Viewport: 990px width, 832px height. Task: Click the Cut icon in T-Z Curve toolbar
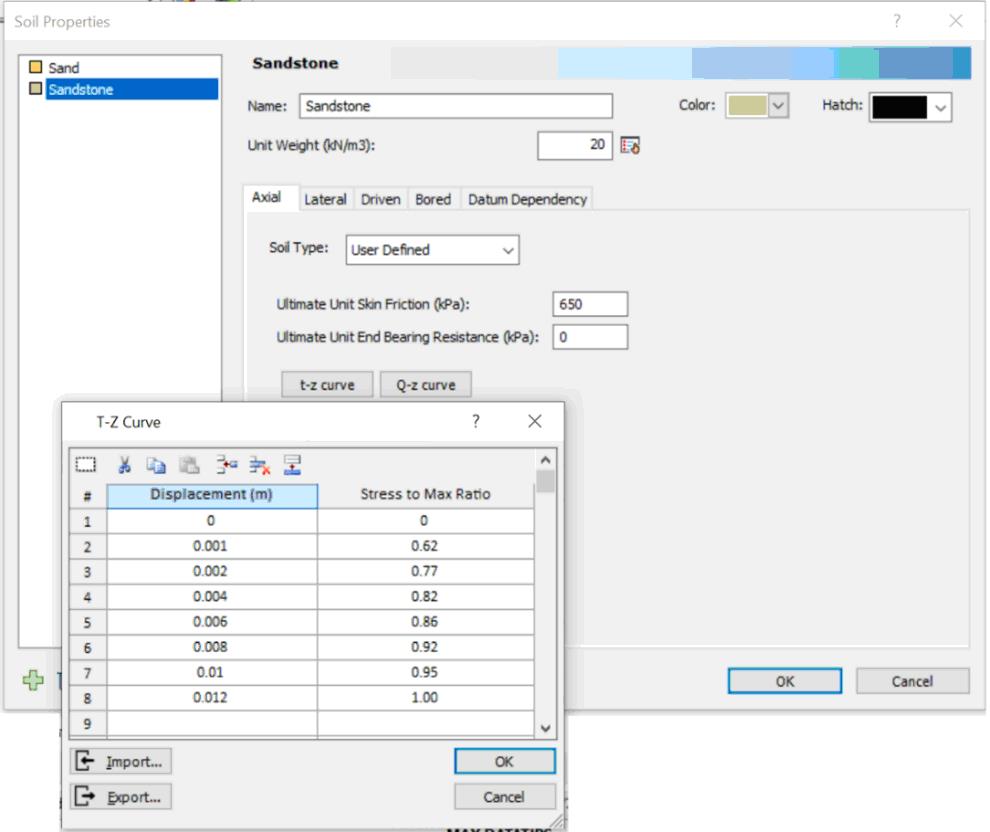point(125,465)
